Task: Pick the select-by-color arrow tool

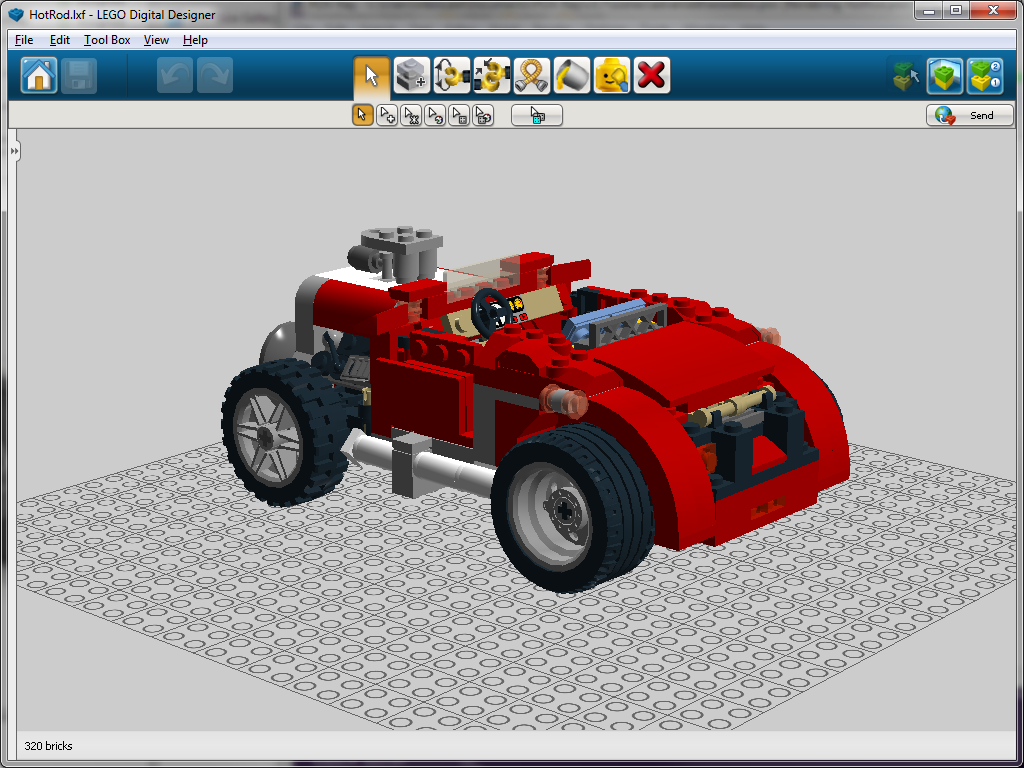Action: (x=435, y=114)
